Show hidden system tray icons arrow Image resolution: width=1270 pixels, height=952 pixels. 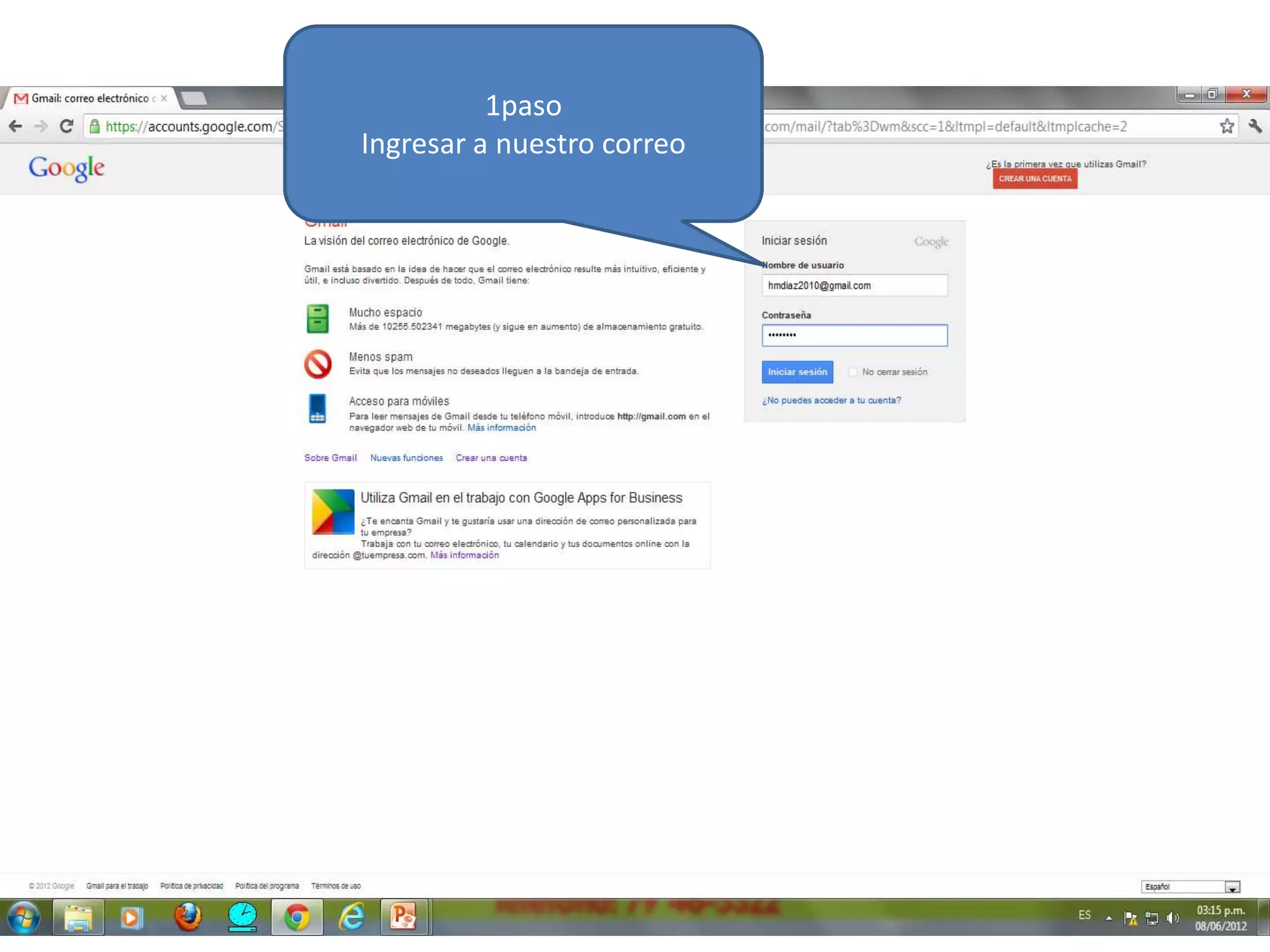click(x=1109, y=918)
